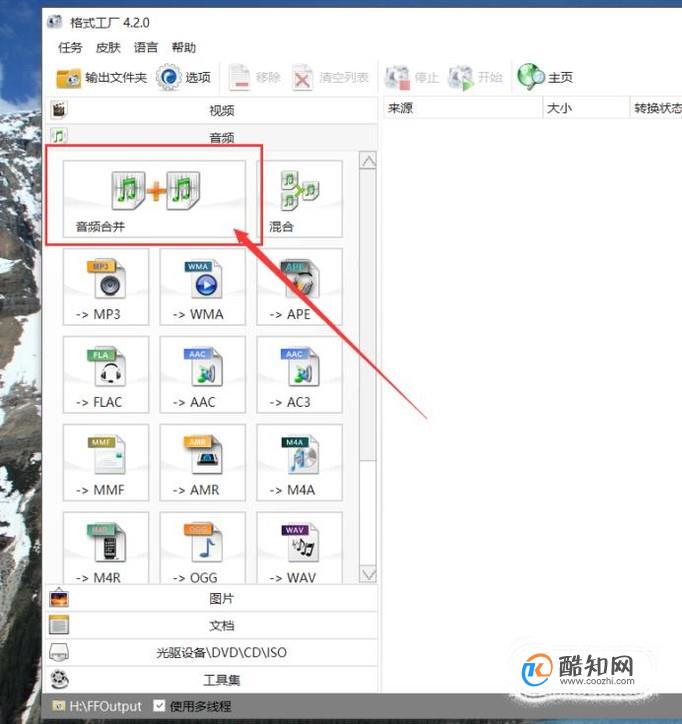This screenshot has height=724, width=682.
Task: Choose the -> AAC conversion tile
Action: tap(203, 374)
